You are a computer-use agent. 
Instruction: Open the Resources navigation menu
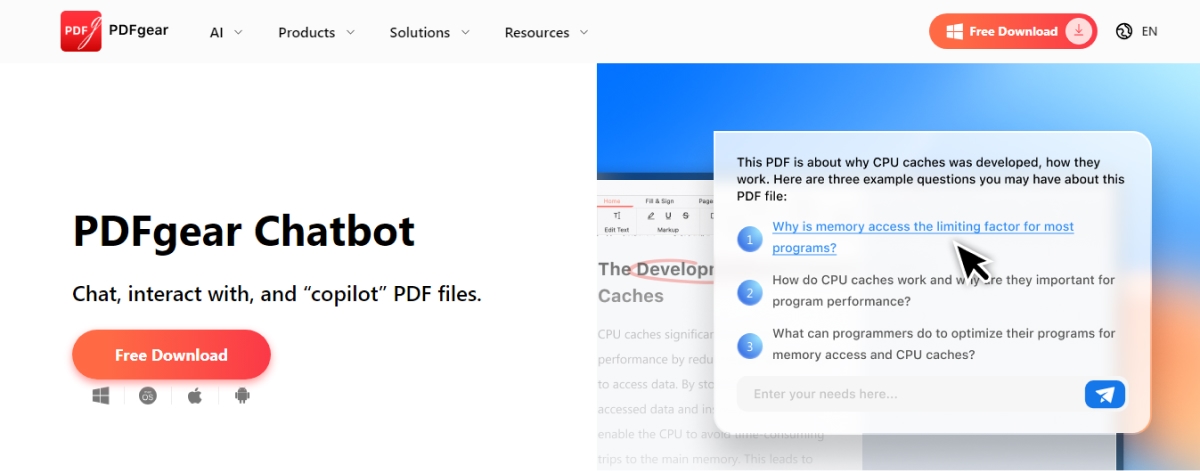point(546,32)
